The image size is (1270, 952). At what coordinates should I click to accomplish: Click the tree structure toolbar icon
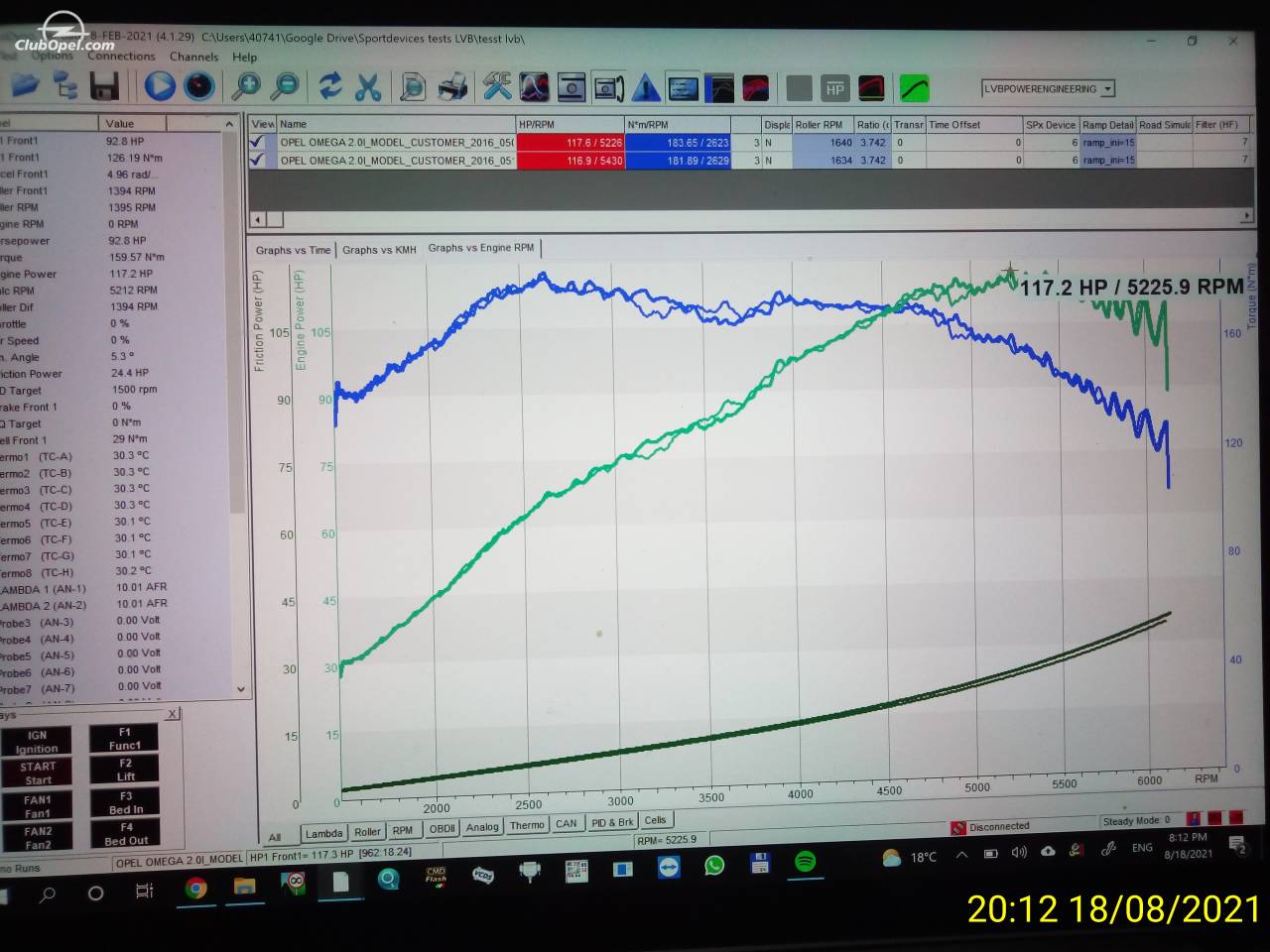coord(65,87)
